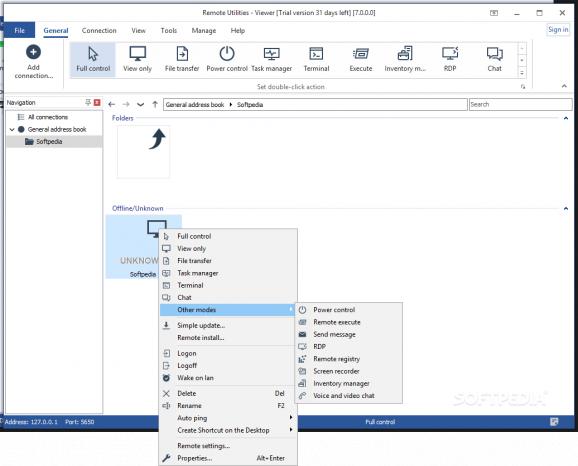
Task: Click the Sign in link
Action: (x=558, y=29)
